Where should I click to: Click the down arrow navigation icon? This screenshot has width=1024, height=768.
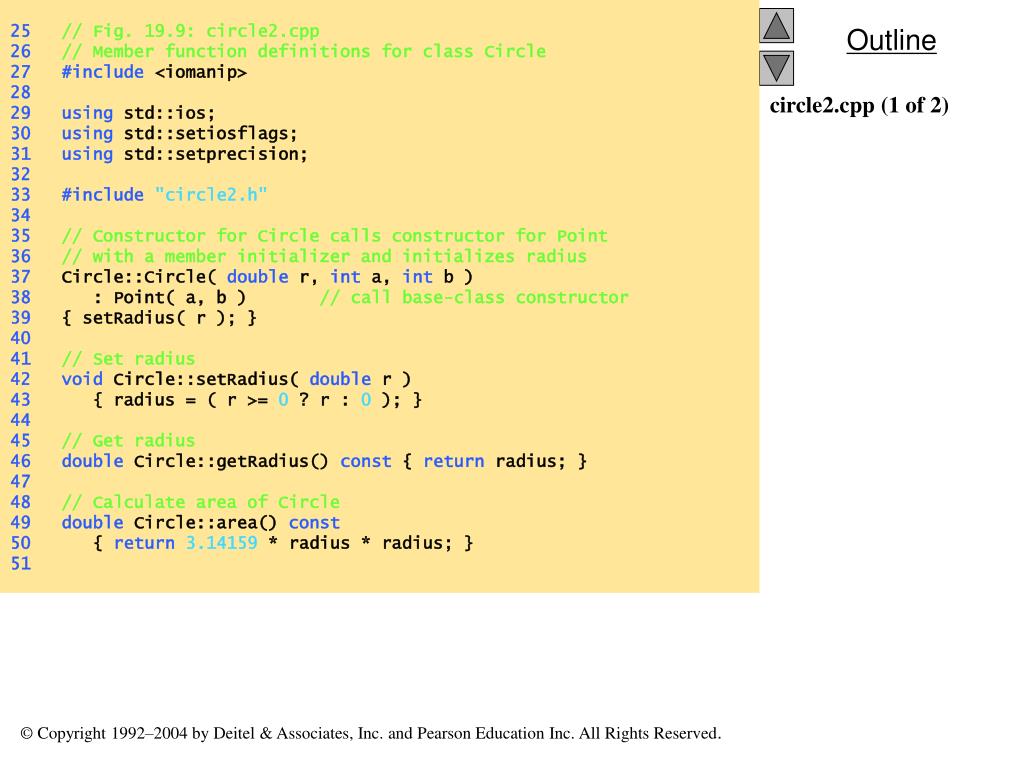(x=776, y=69)
